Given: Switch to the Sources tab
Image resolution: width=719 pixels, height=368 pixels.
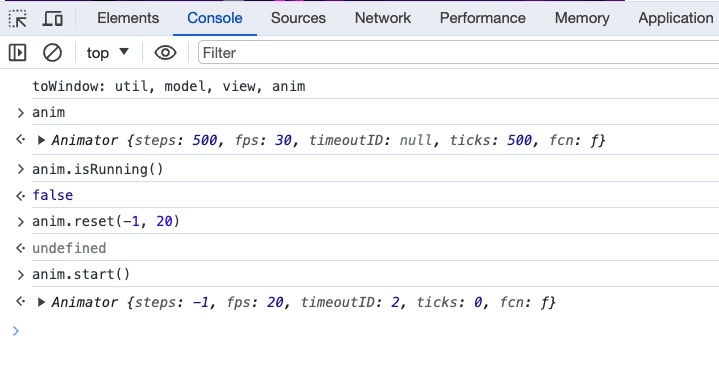Looking at the screenshot, I should [298, 18].
